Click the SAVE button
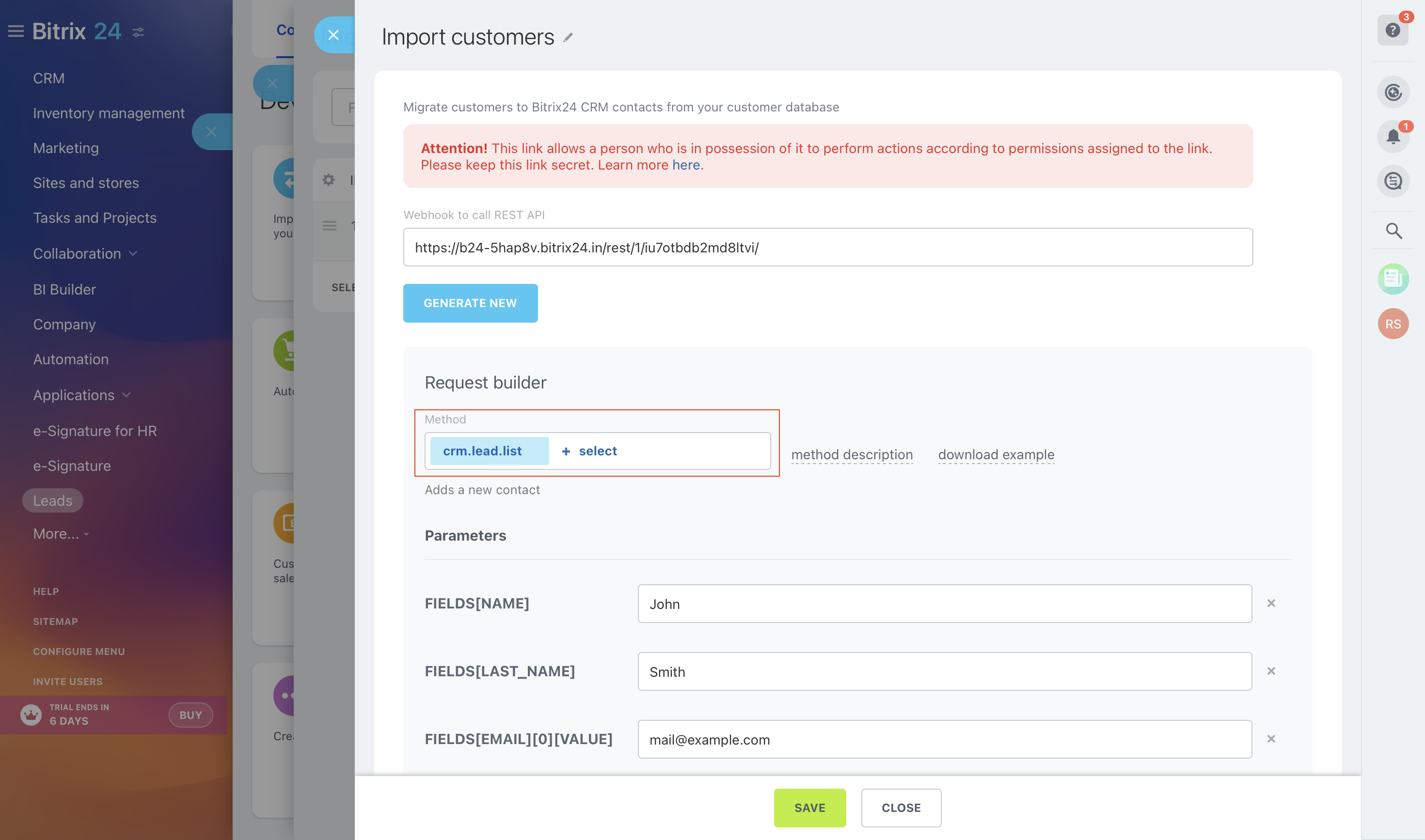1425x840 pixels. 809,808
